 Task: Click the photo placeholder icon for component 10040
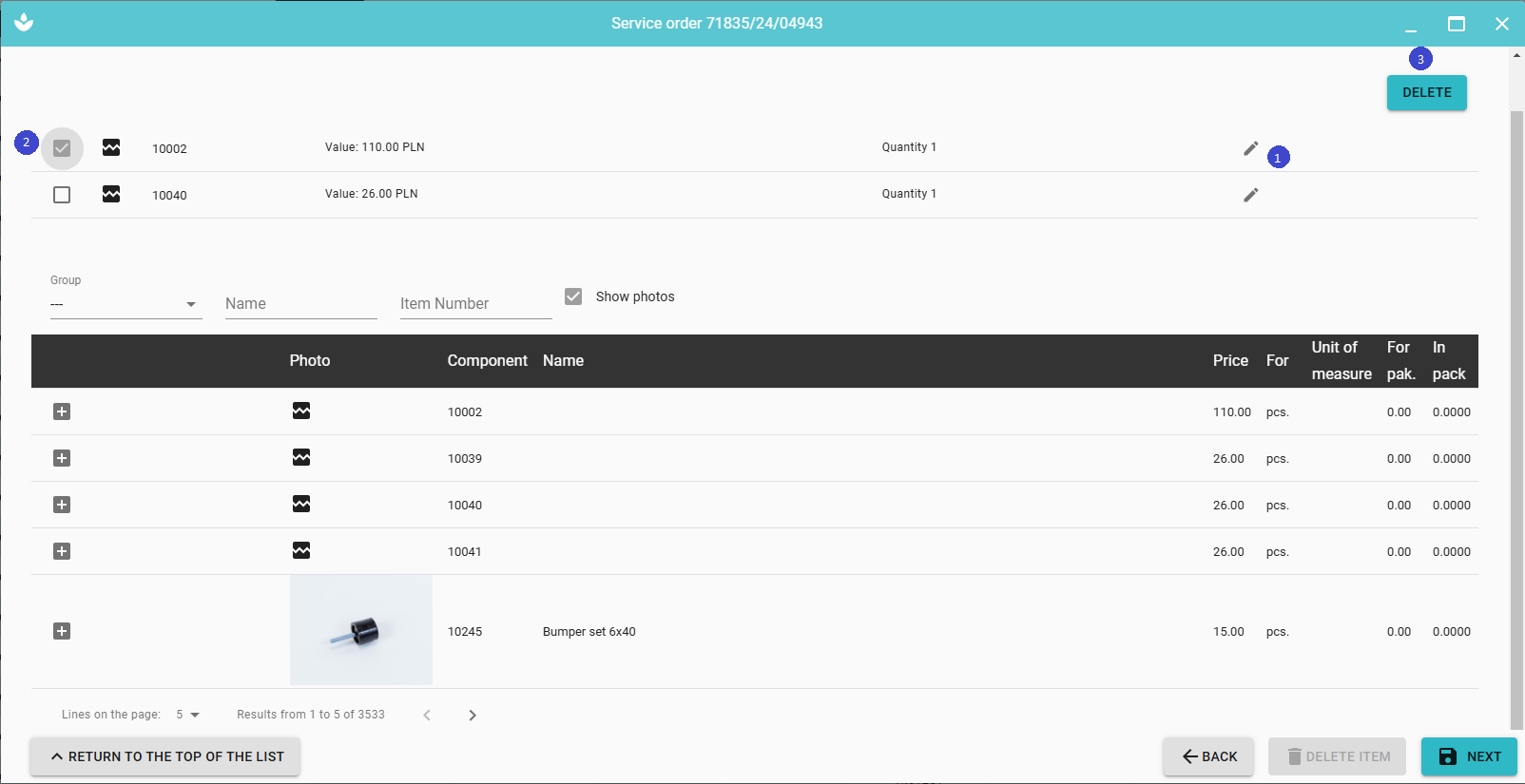click(x=301, y=504)
